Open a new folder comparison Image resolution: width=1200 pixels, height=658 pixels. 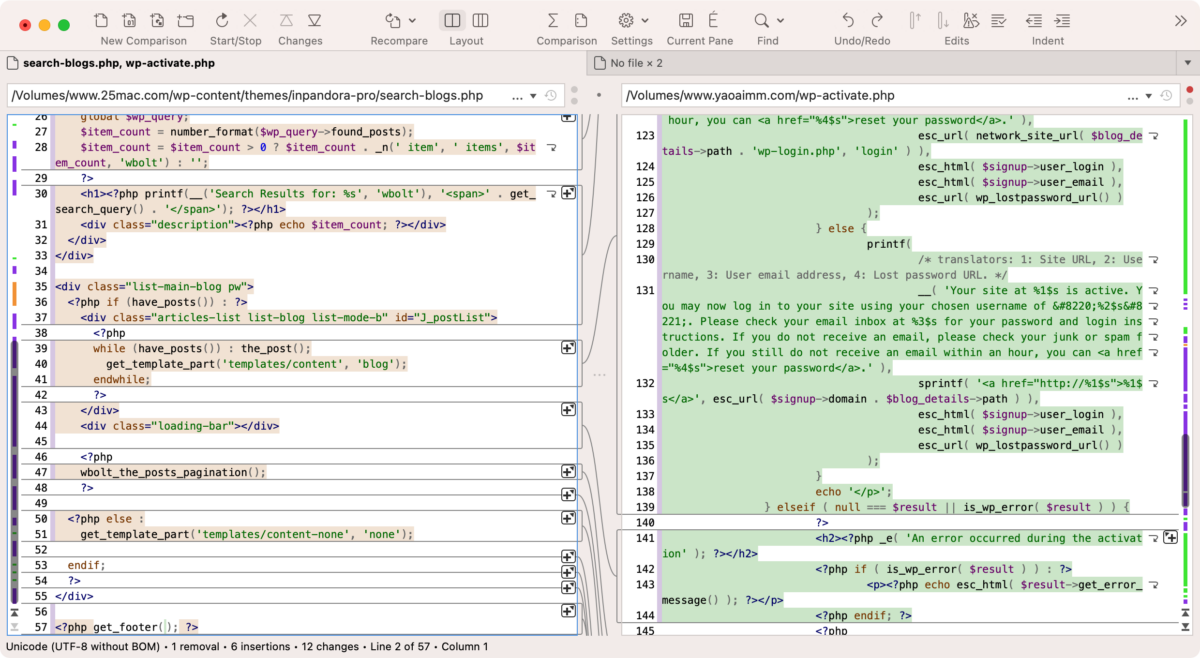coord(186,20)
